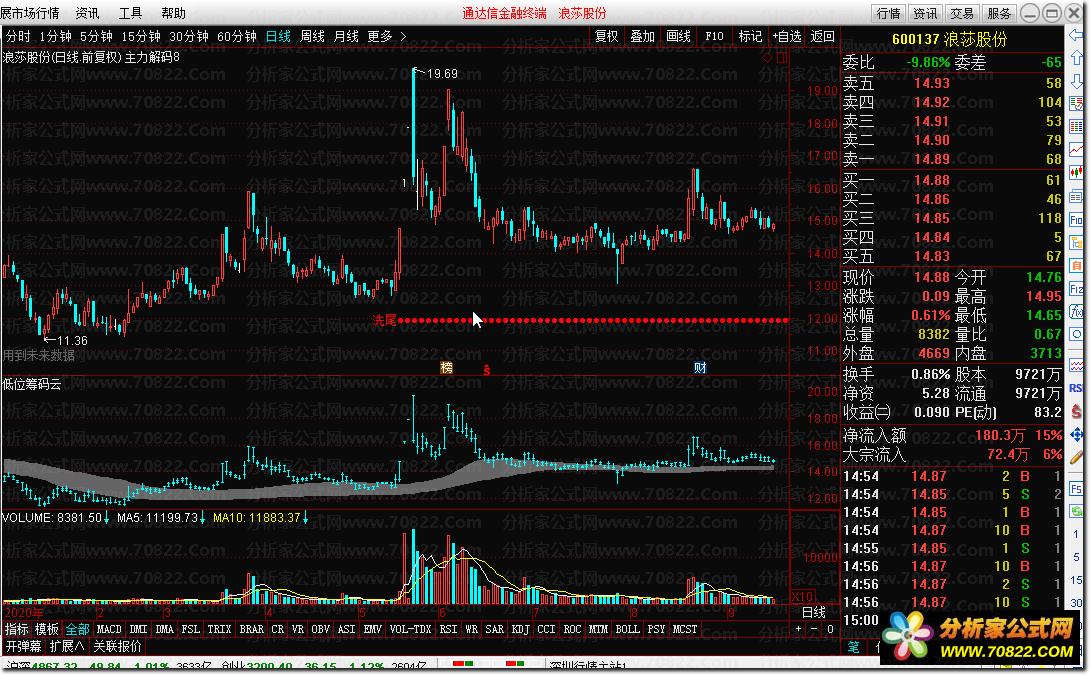
Task: Click the FS sidebar icon
Action: pyautogui.click(x=1076, y=489)
